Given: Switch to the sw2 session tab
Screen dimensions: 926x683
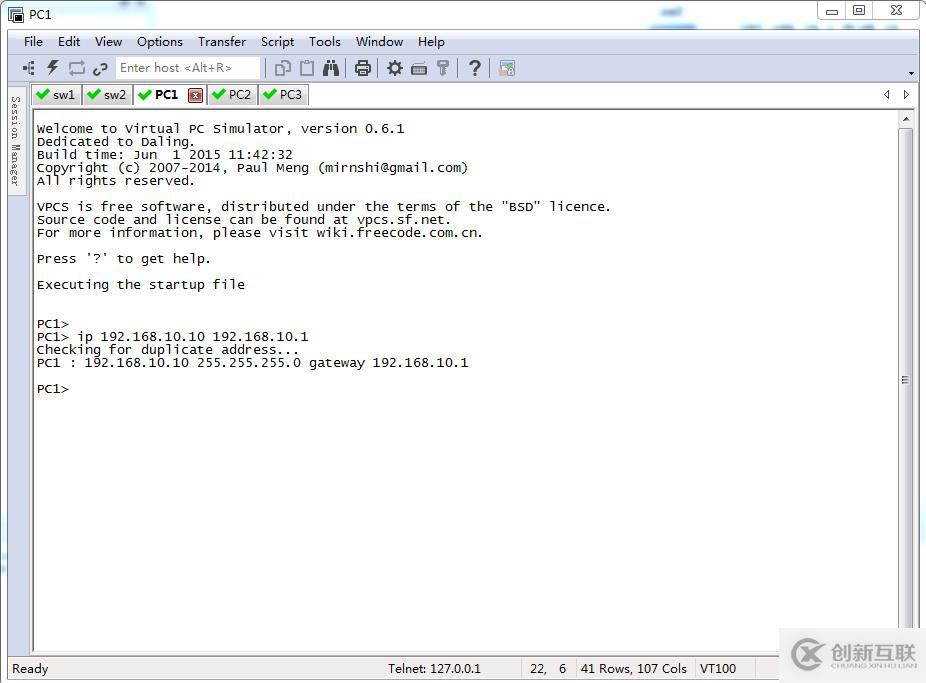Looking at the screenshot, I should coord(107,94).
